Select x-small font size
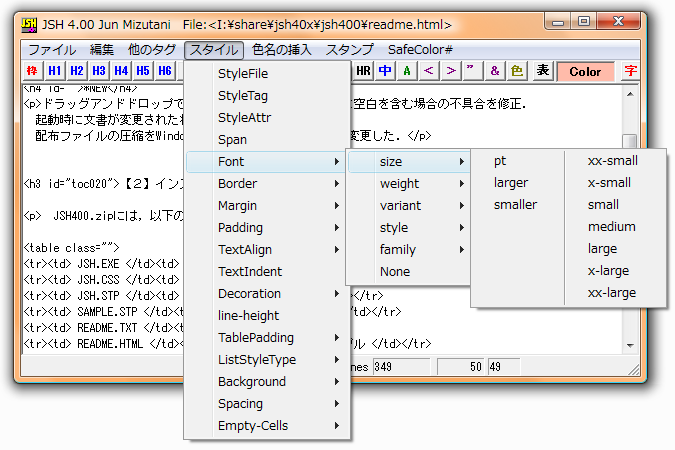The width and height of the screenshot is (675, 450). point(615,183)
